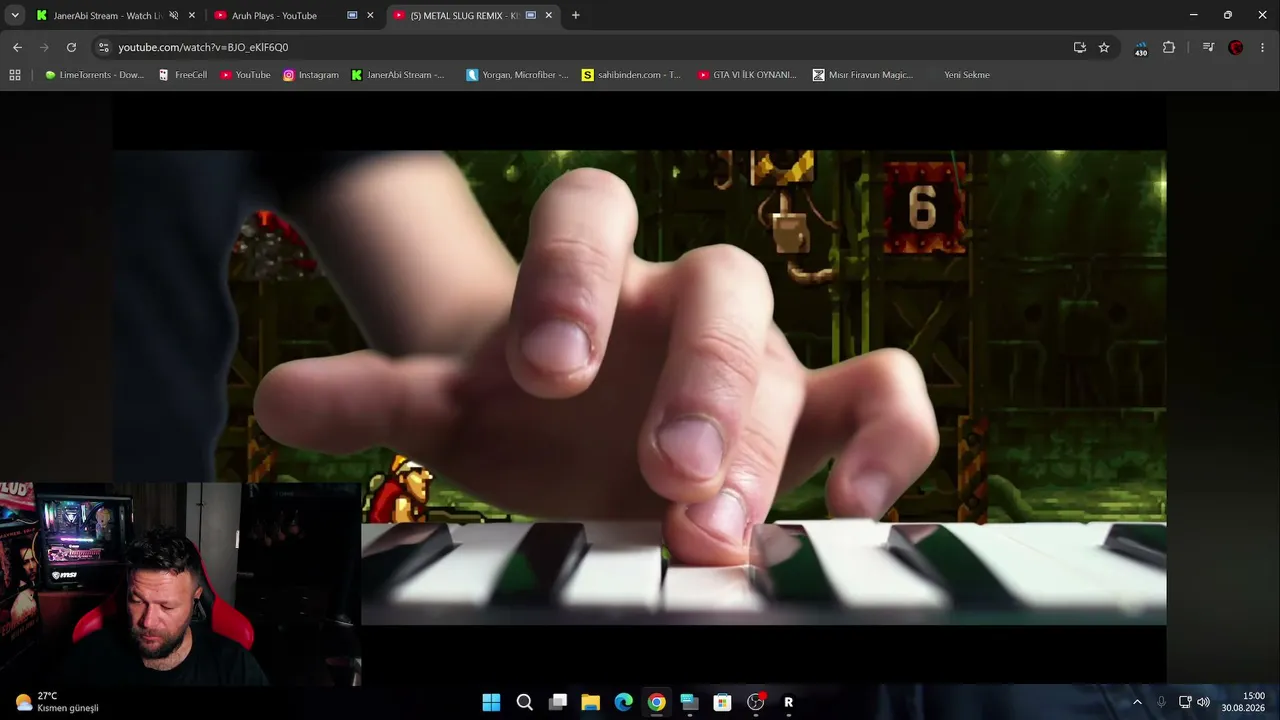
Task: Open Microsoft Store from the taskbar
Action: pos(722,702)
